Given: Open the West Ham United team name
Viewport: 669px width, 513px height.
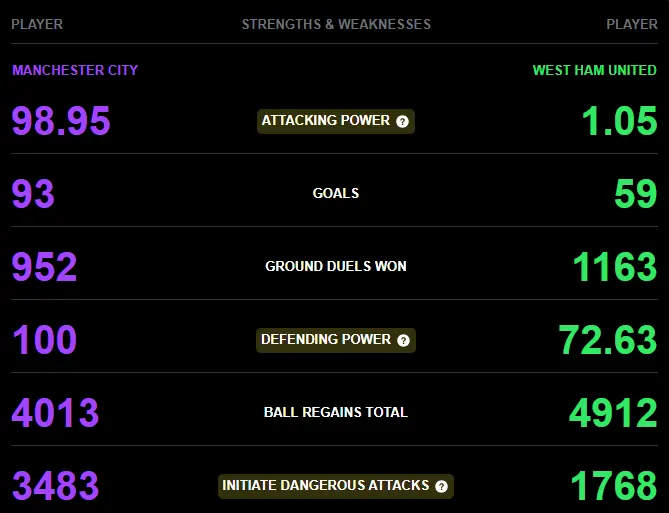Looking at the screenshot, I should [595, 70].
